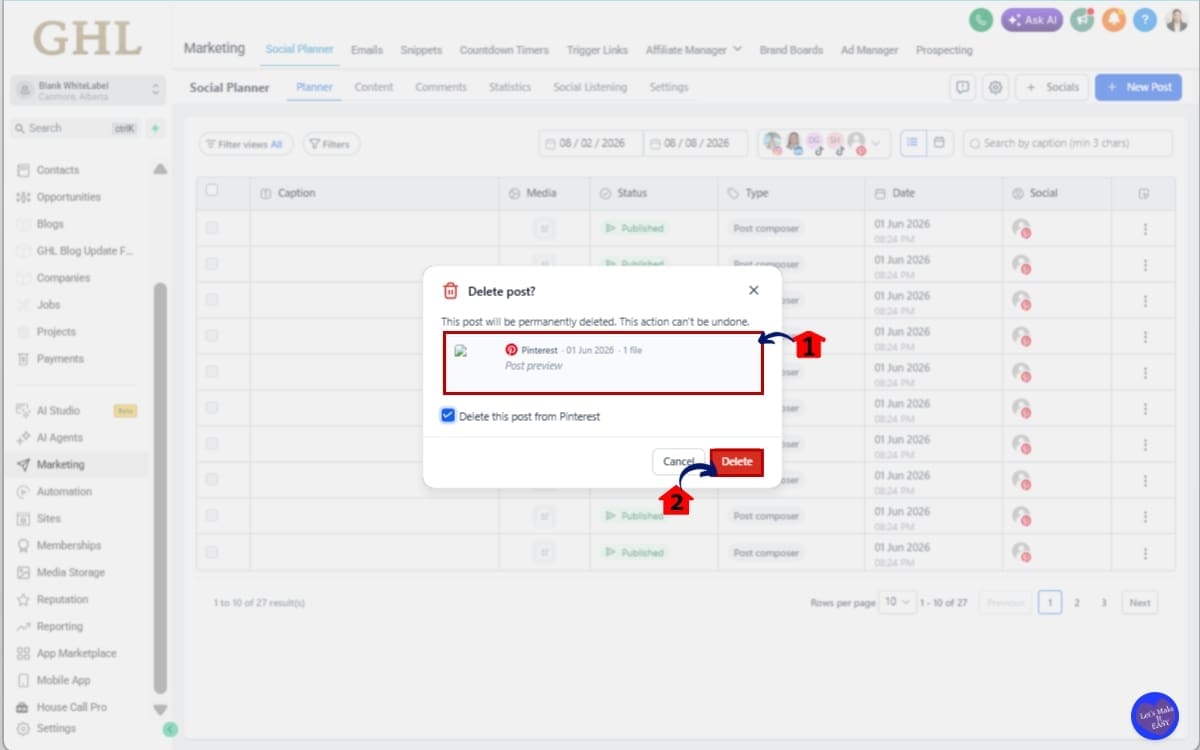Open the Filters button
The height and width of the screenshot is (750, 1200).
330,144
